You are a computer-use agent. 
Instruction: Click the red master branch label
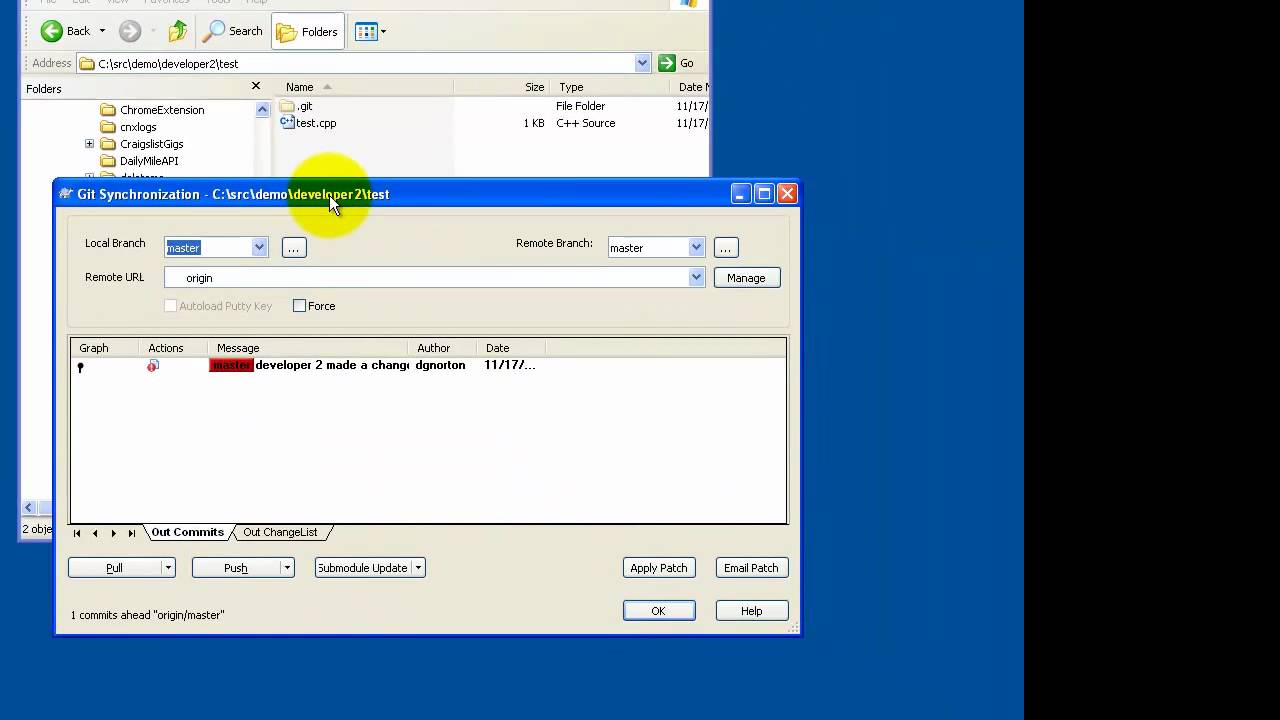231,365
